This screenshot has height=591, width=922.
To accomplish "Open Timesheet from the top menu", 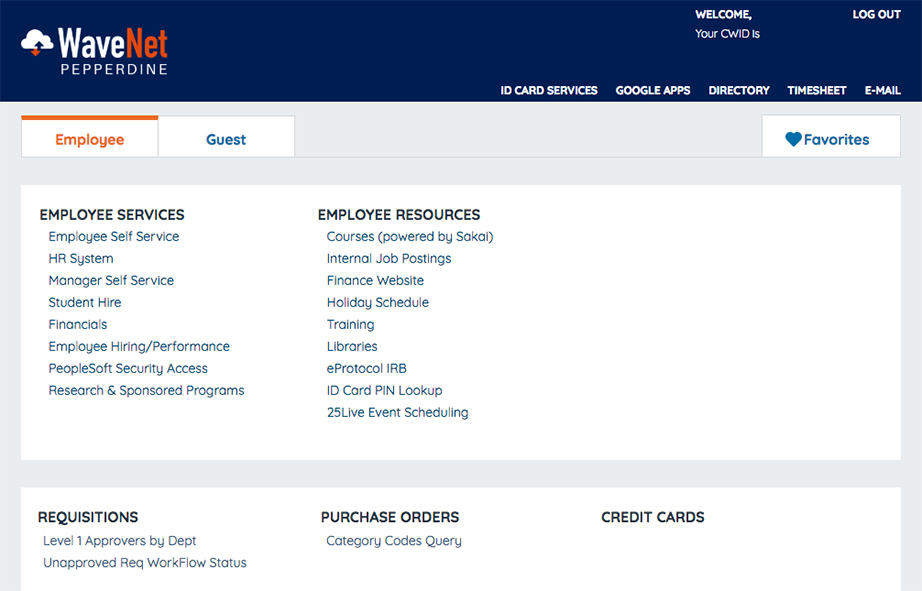I will (x=817, y=90).
